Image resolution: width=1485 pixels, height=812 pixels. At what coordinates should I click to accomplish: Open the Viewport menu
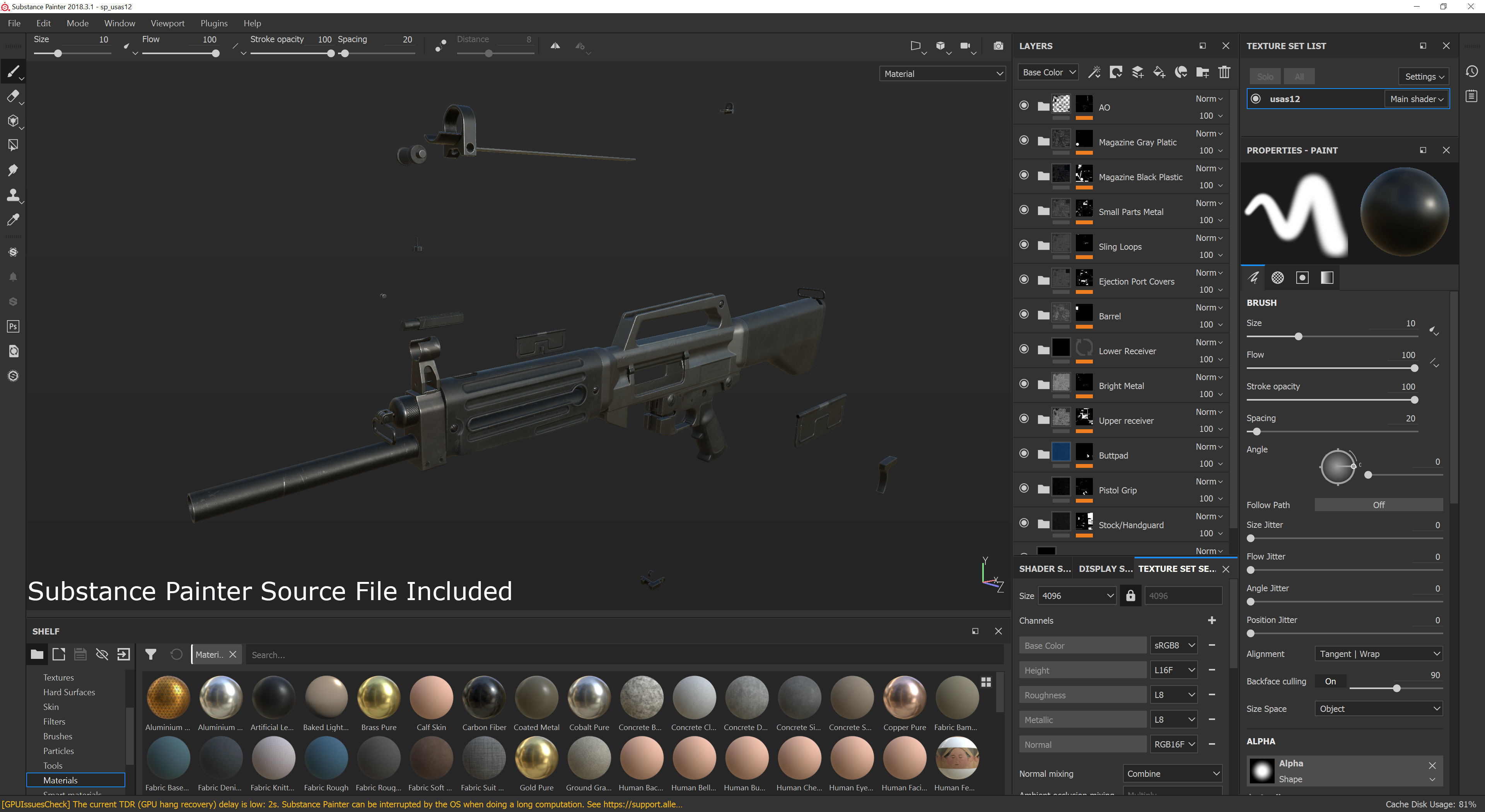coord(167,23)
